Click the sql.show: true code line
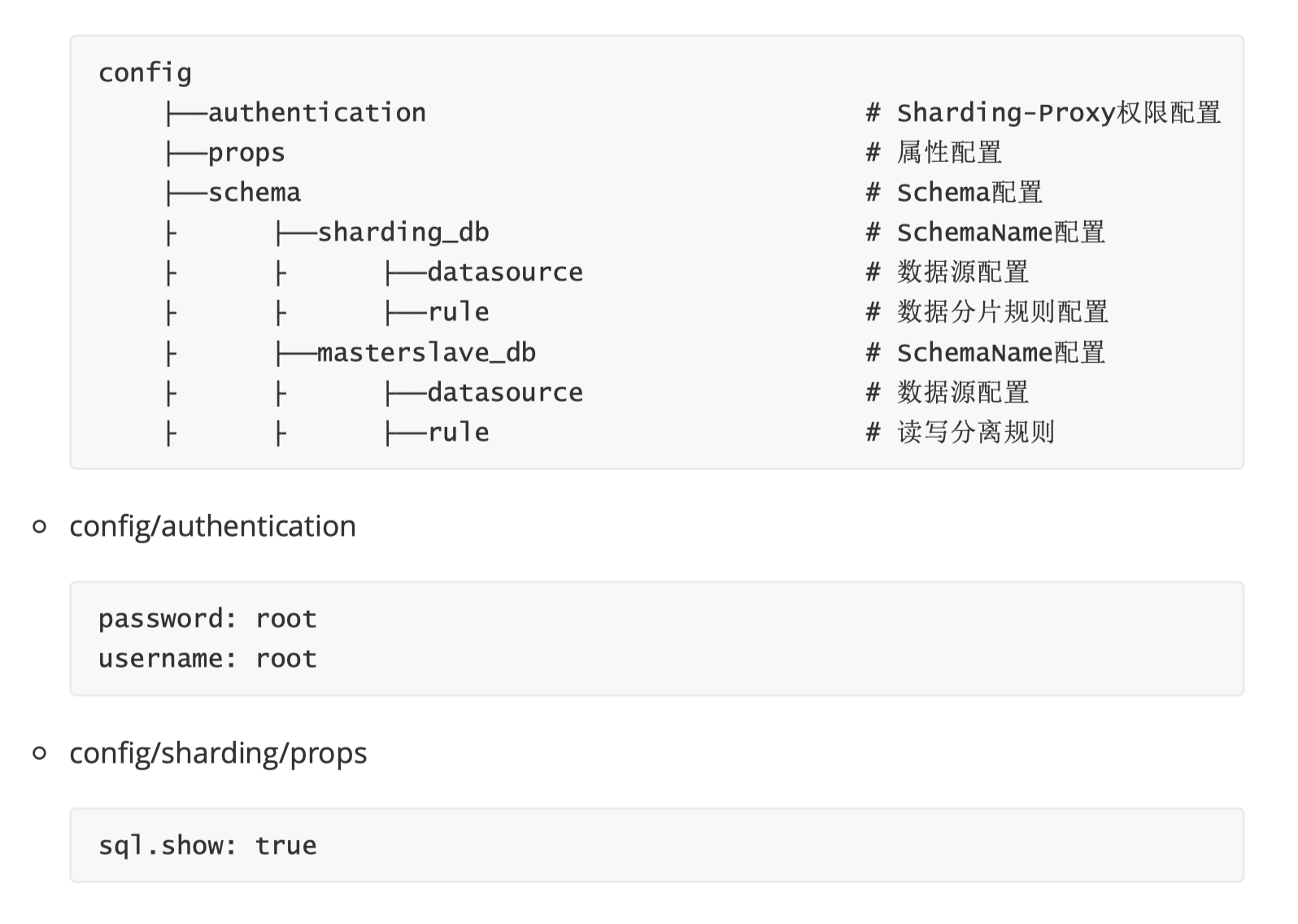This screenshot has height=924, width=1298. (207, 846)
